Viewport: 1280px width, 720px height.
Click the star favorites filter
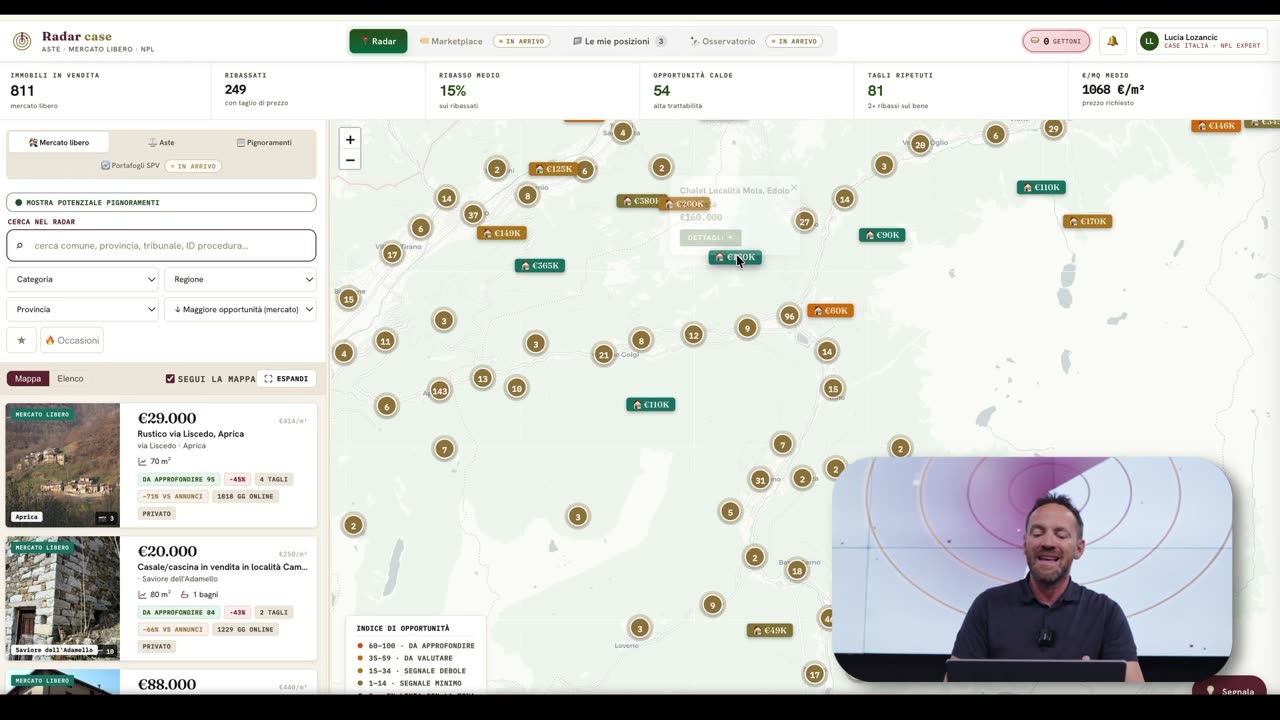click(21, 340)
